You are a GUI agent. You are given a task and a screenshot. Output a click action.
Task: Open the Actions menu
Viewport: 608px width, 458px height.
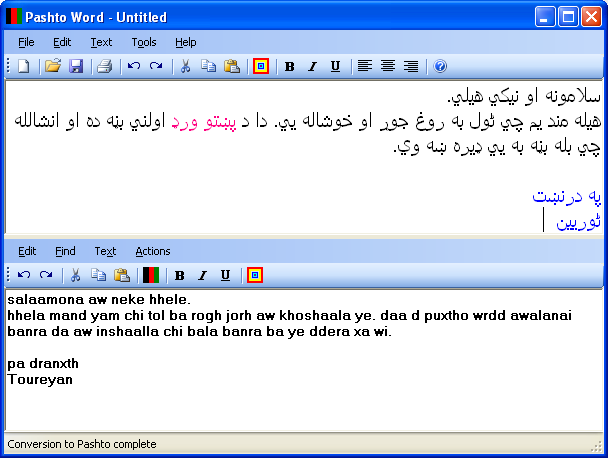coord(153,251)
